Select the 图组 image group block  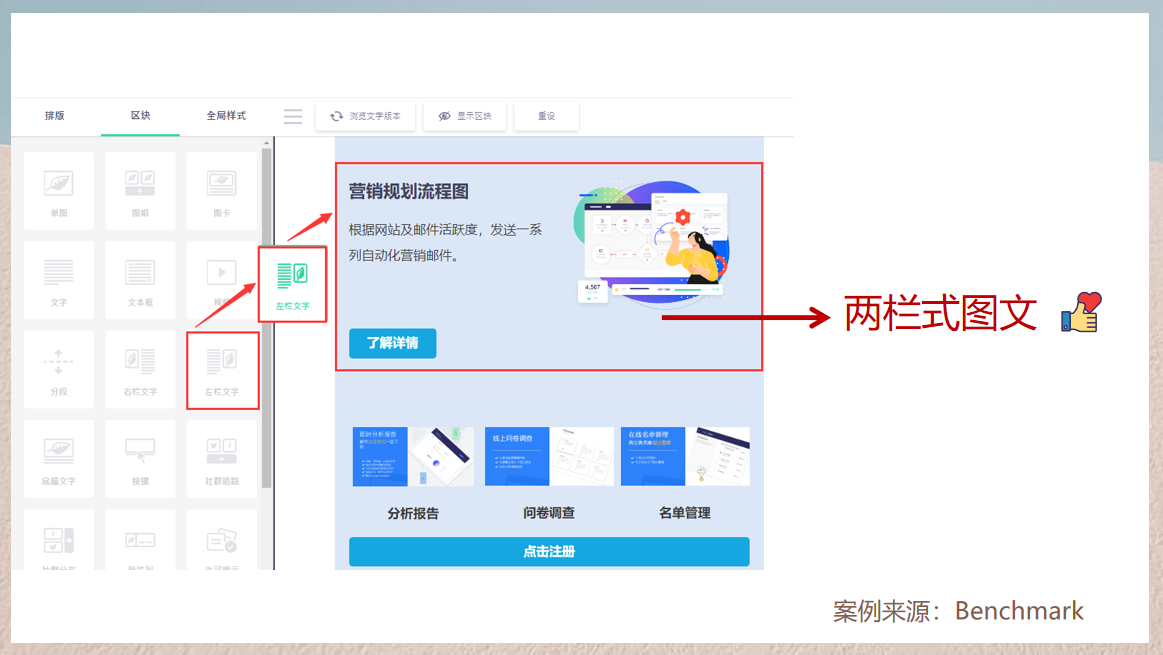[140, 191]
